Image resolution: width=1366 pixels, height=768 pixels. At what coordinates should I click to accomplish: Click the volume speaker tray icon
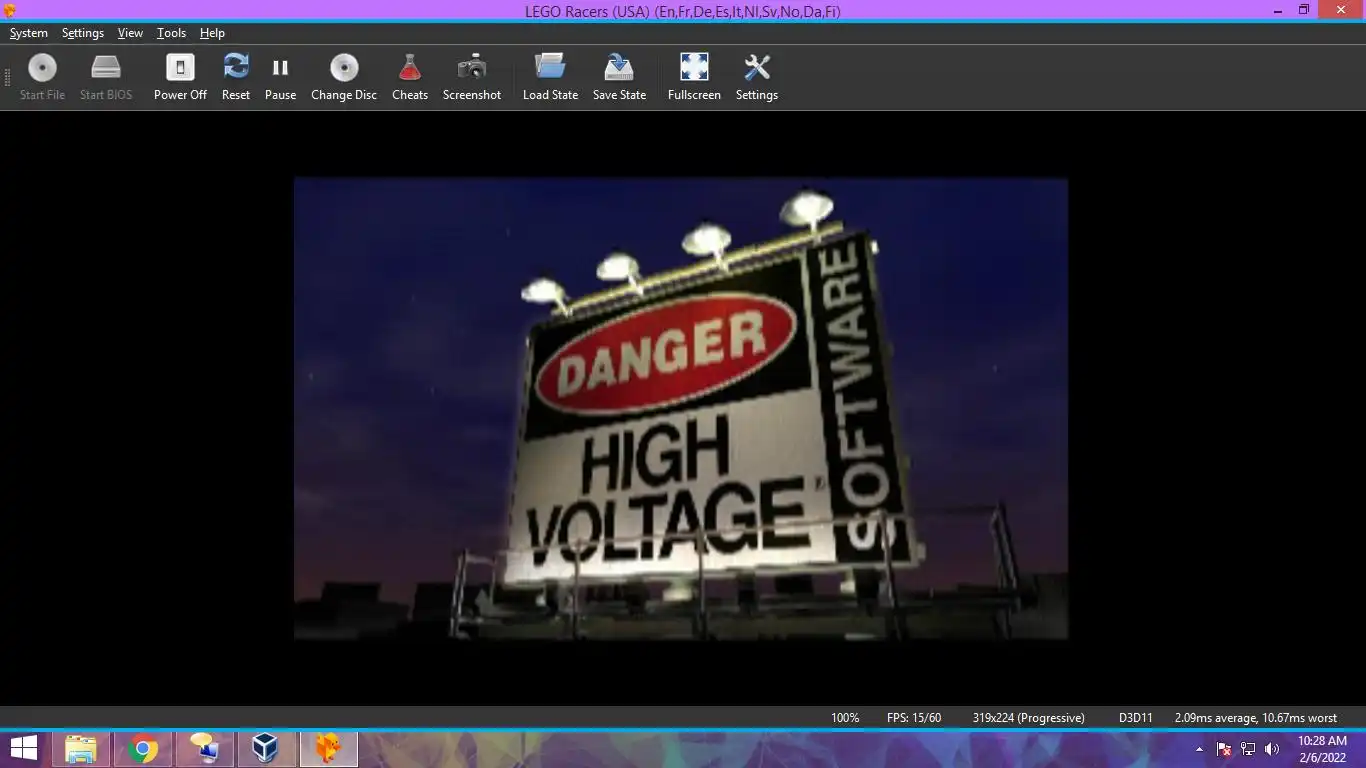[x=1272, y=749]
